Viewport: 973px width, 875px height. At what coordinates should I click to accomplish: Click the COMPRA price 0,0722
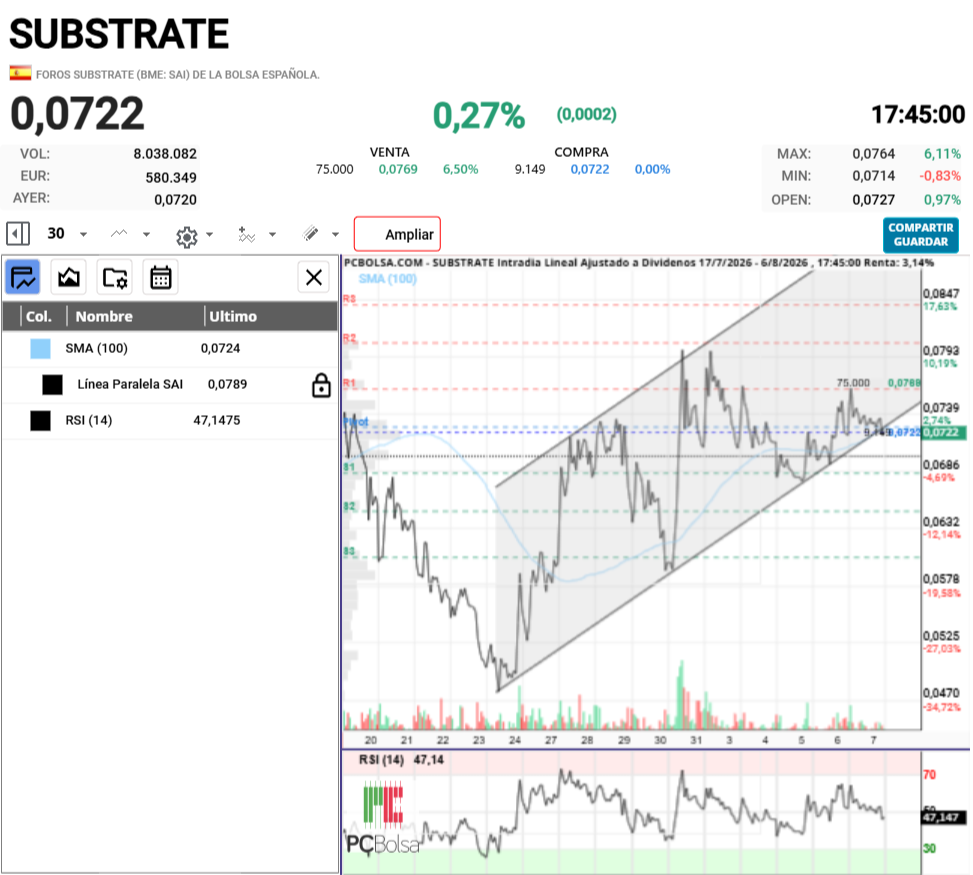[x=590, y=169]
